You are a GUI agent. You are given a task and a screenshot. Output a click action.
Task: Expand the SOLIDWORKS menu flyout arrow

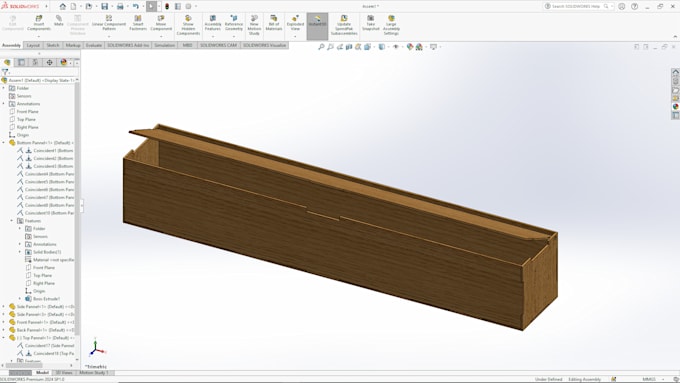46,7
